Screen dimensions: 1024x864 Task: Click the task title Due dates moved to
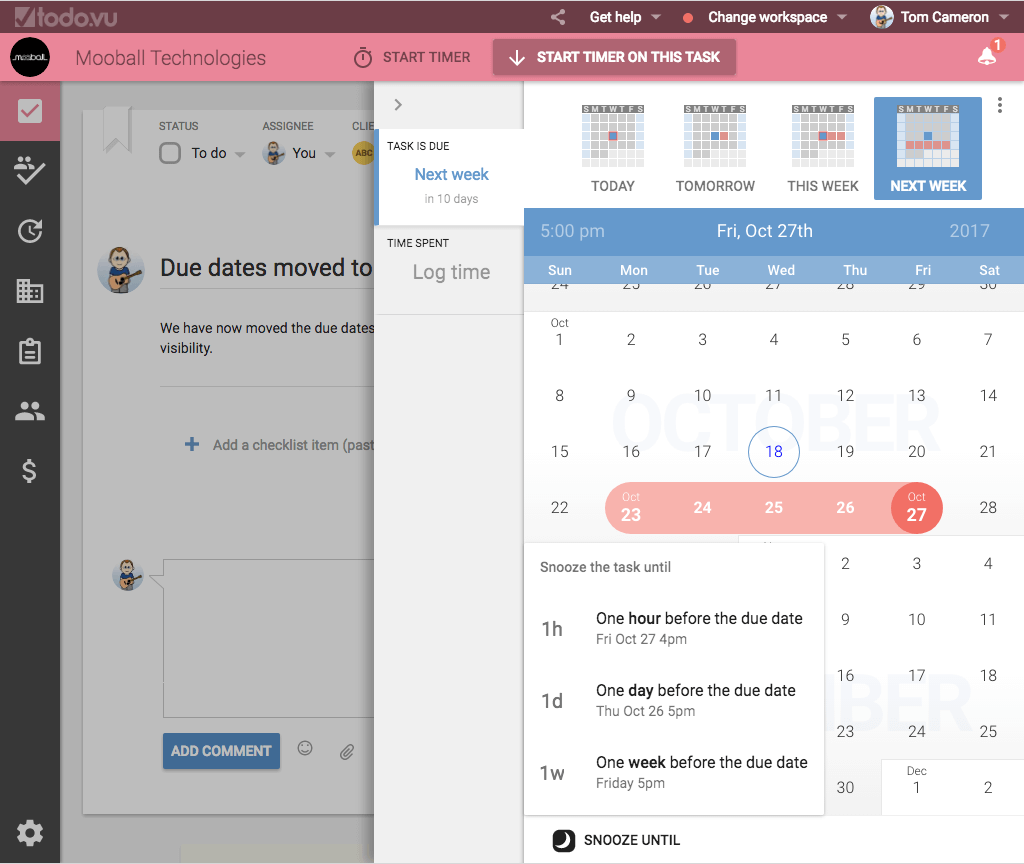click(x=266, y=268)
